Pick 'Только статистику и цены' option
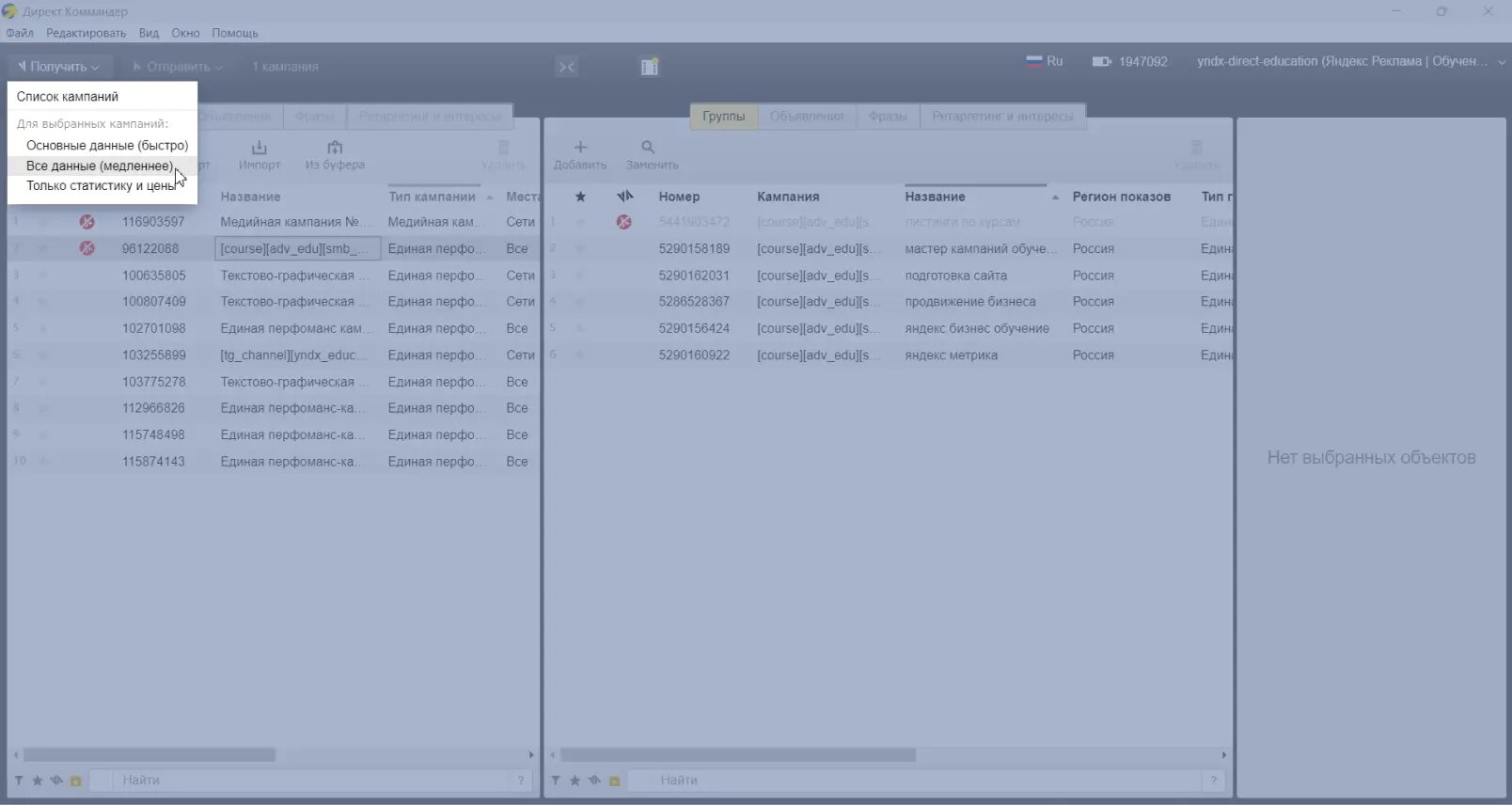Screen dimensions: 1512x805 coord(101,185)
